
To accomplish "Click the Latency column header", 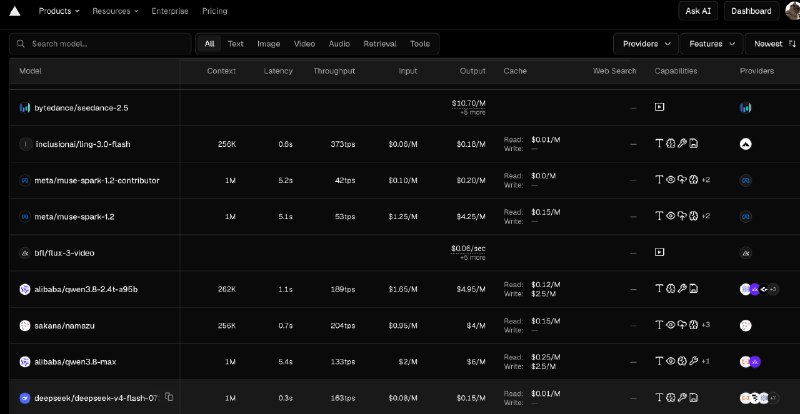I will click(278, 71).
